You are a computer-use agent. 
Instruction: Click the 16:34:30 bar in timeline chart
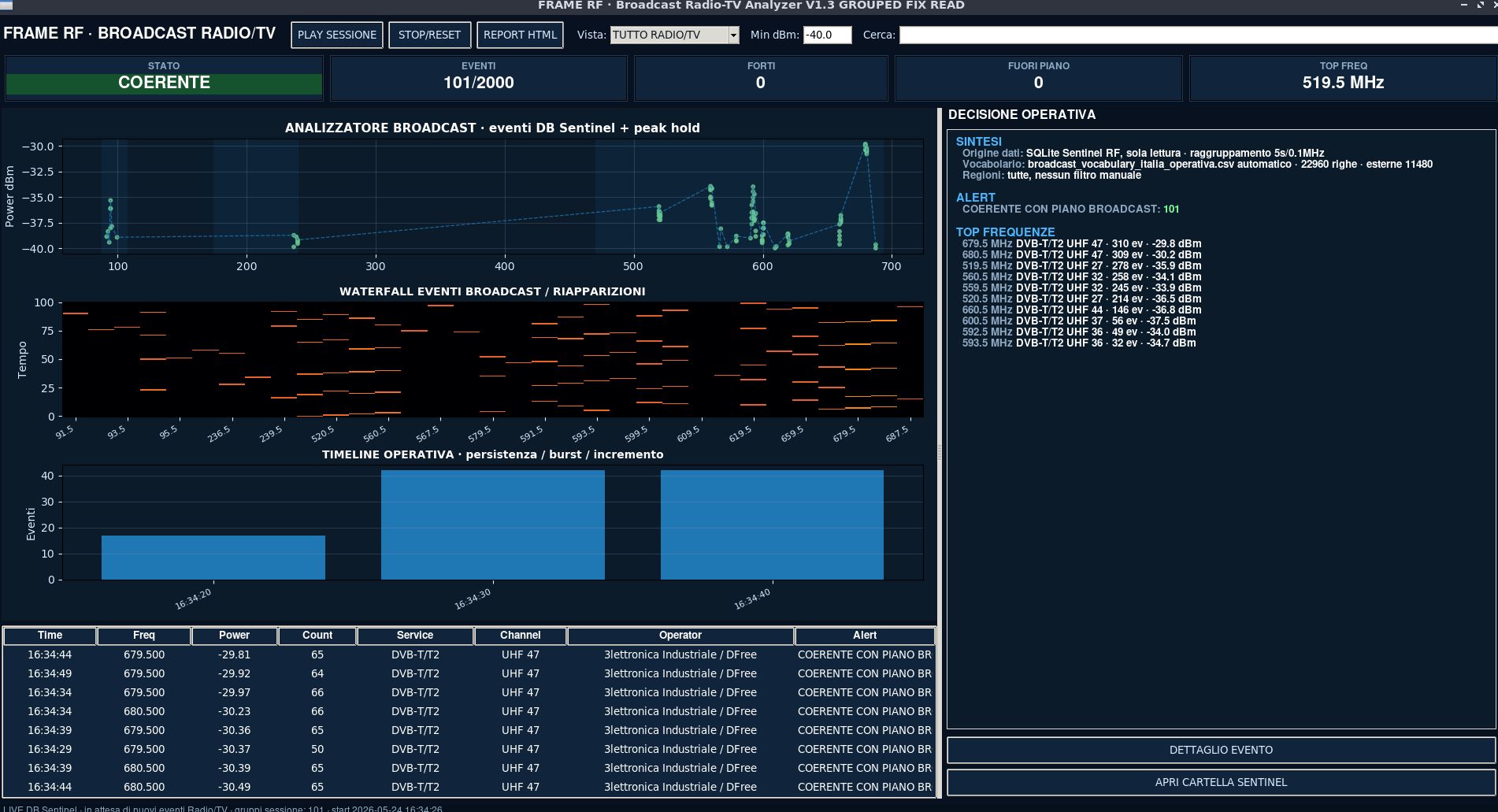pyautogui.click(x=493, y=525)
